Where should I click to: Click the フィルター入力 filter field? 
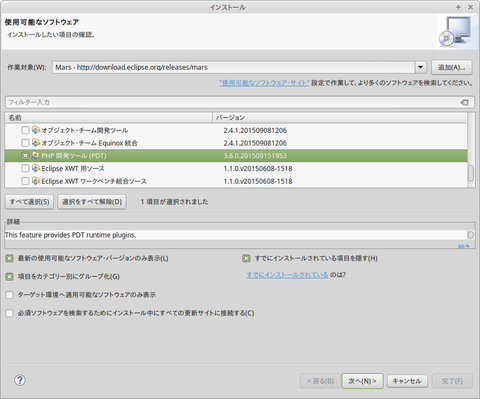pos(233,102)
